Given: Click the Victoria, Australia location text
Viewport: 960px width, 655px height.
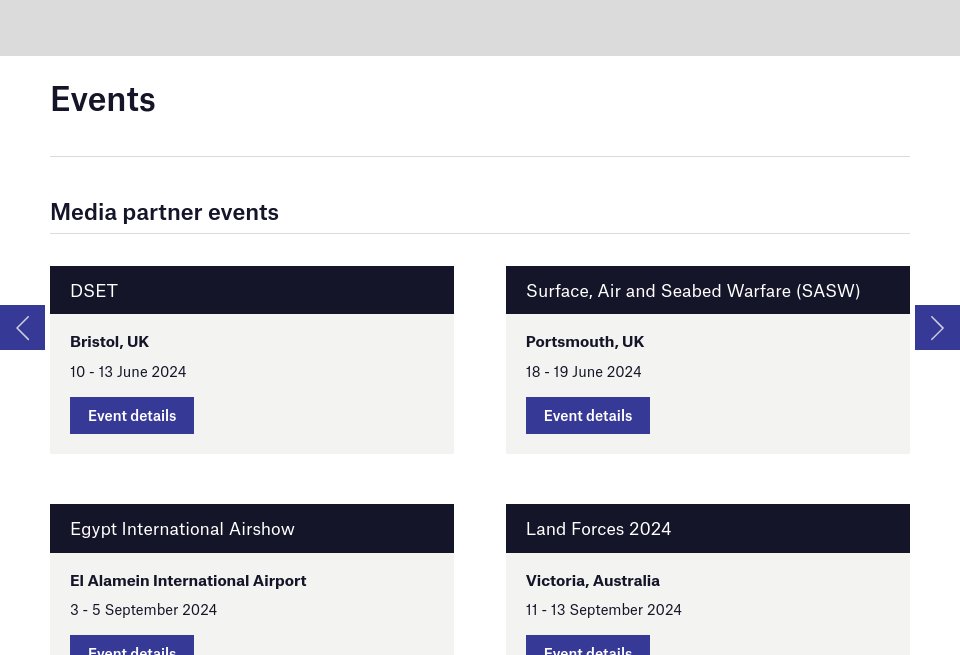Looking at the screenshot, I should [592, 580].
